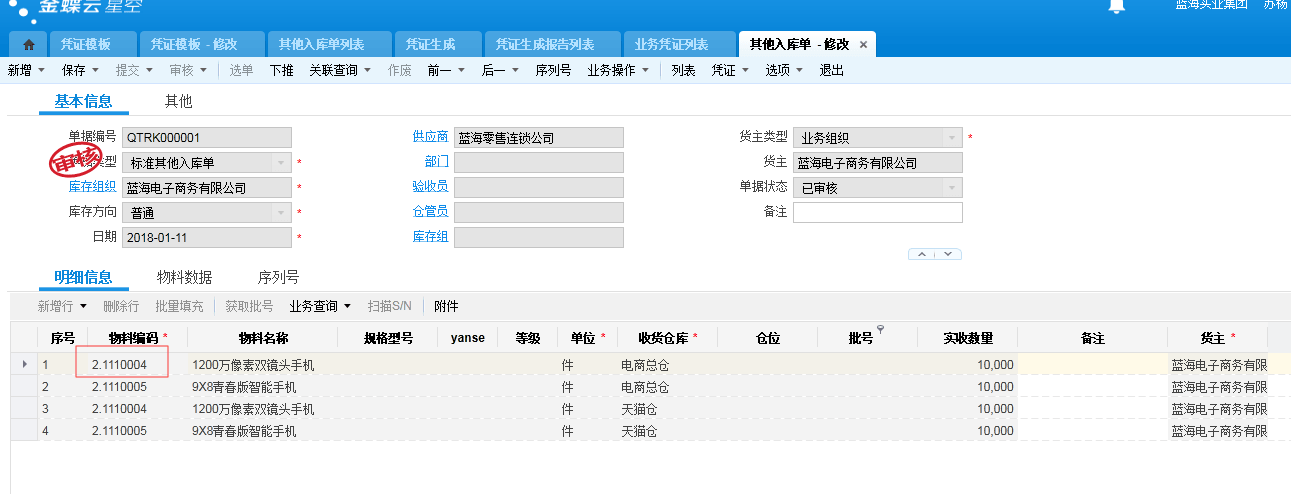
Task: Click the 库存组织 link label
Action: pyautogui.click(x=92, y=187)
